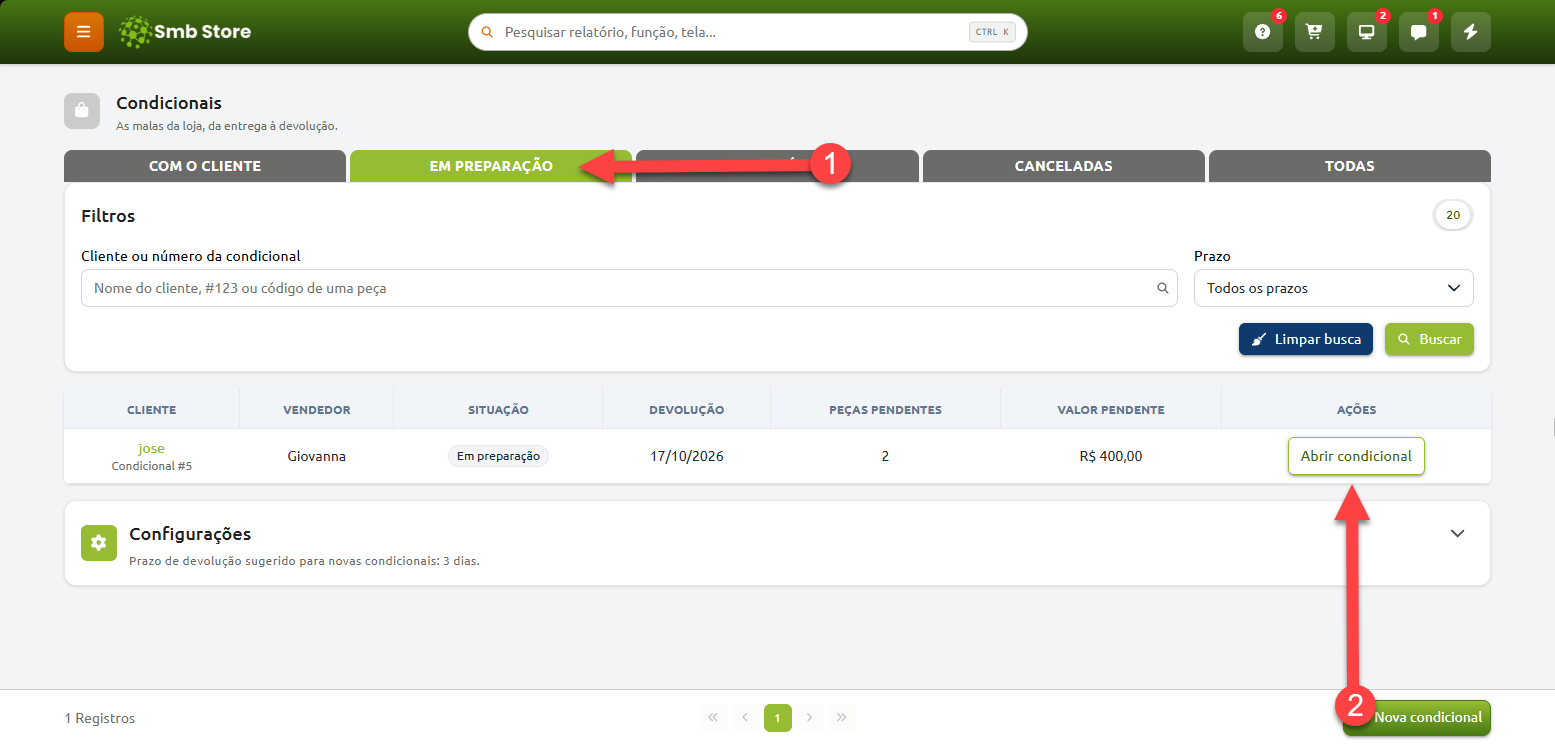Click the Condicionais bag icon

82,111
